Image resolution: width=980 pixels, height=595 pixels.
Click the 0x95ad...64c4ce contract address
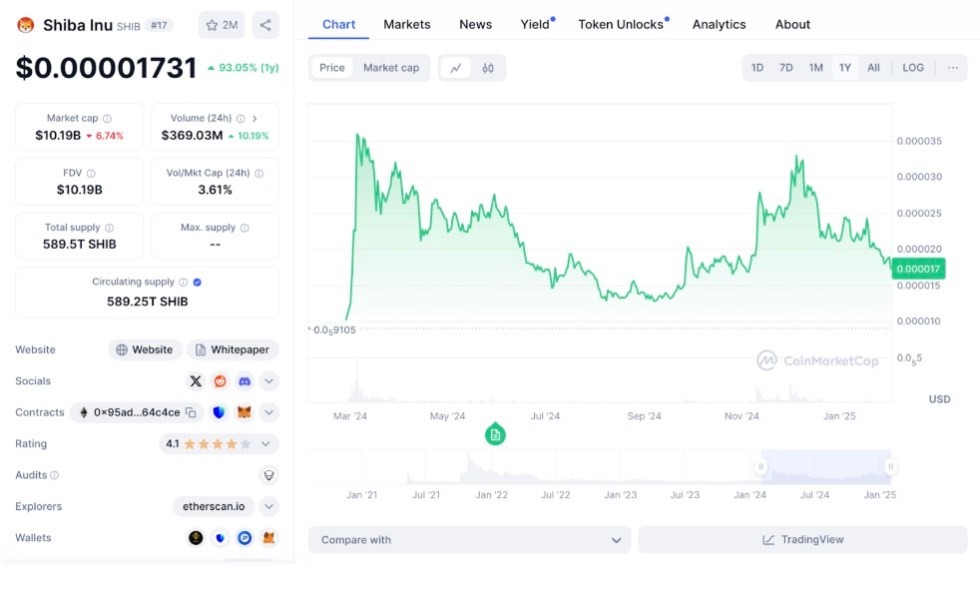[x=137, y=412]
